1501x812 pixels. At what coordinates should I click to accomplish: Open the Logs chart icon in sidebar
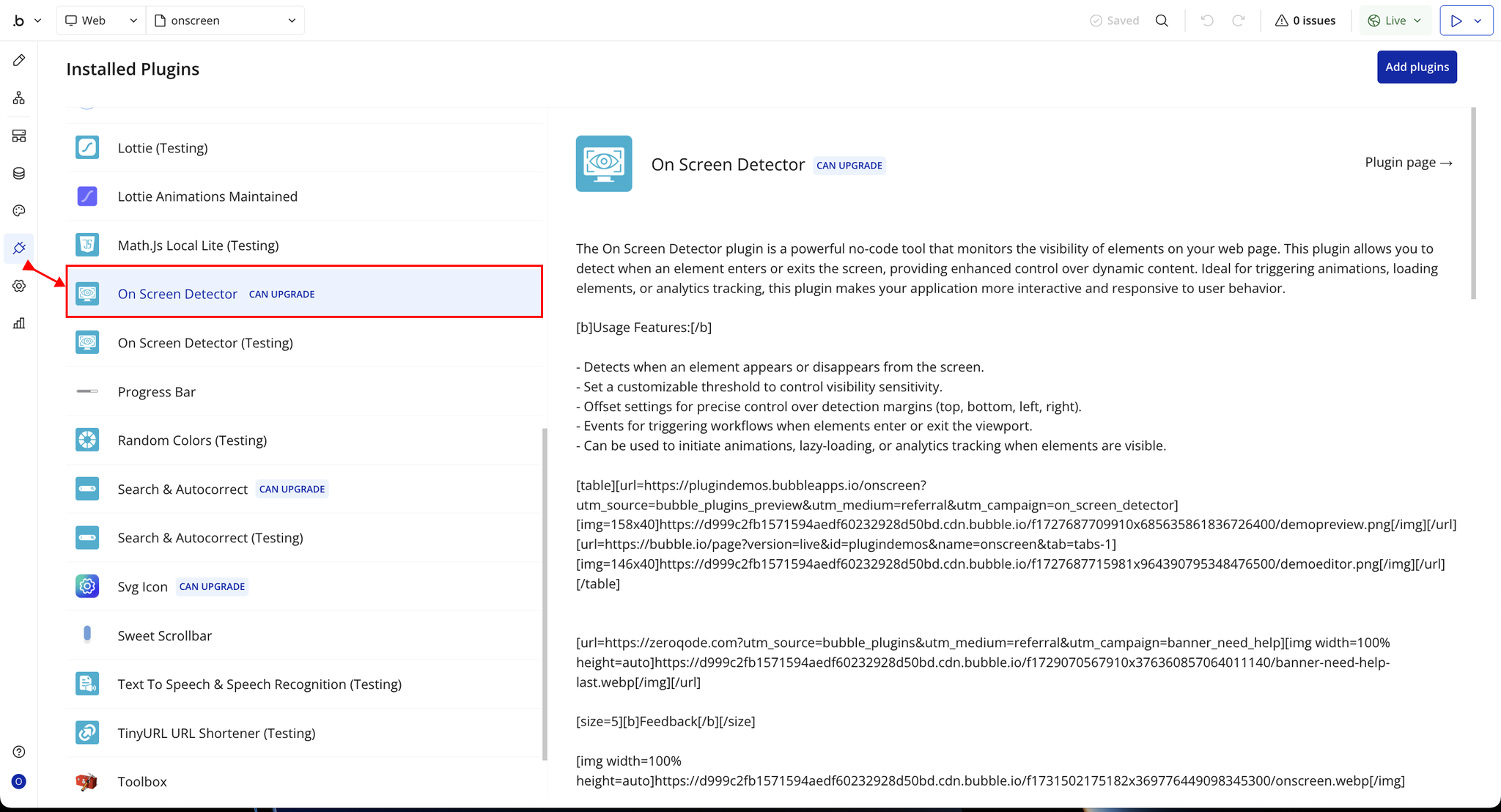[19, 323]
